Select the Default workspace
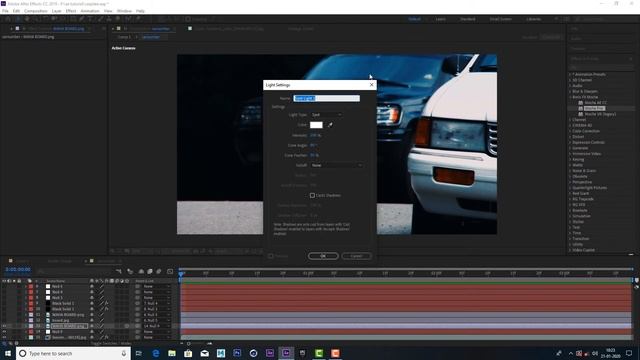 (414, 19)
